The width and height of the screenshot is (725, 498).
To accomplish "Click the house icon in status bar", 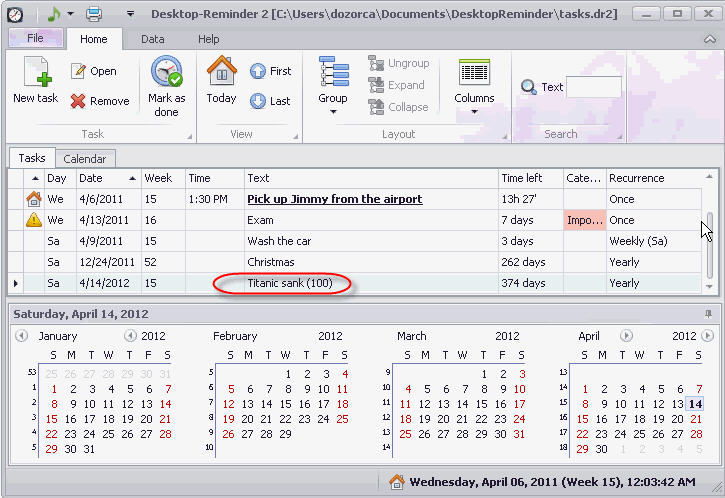I will [397, 482].
